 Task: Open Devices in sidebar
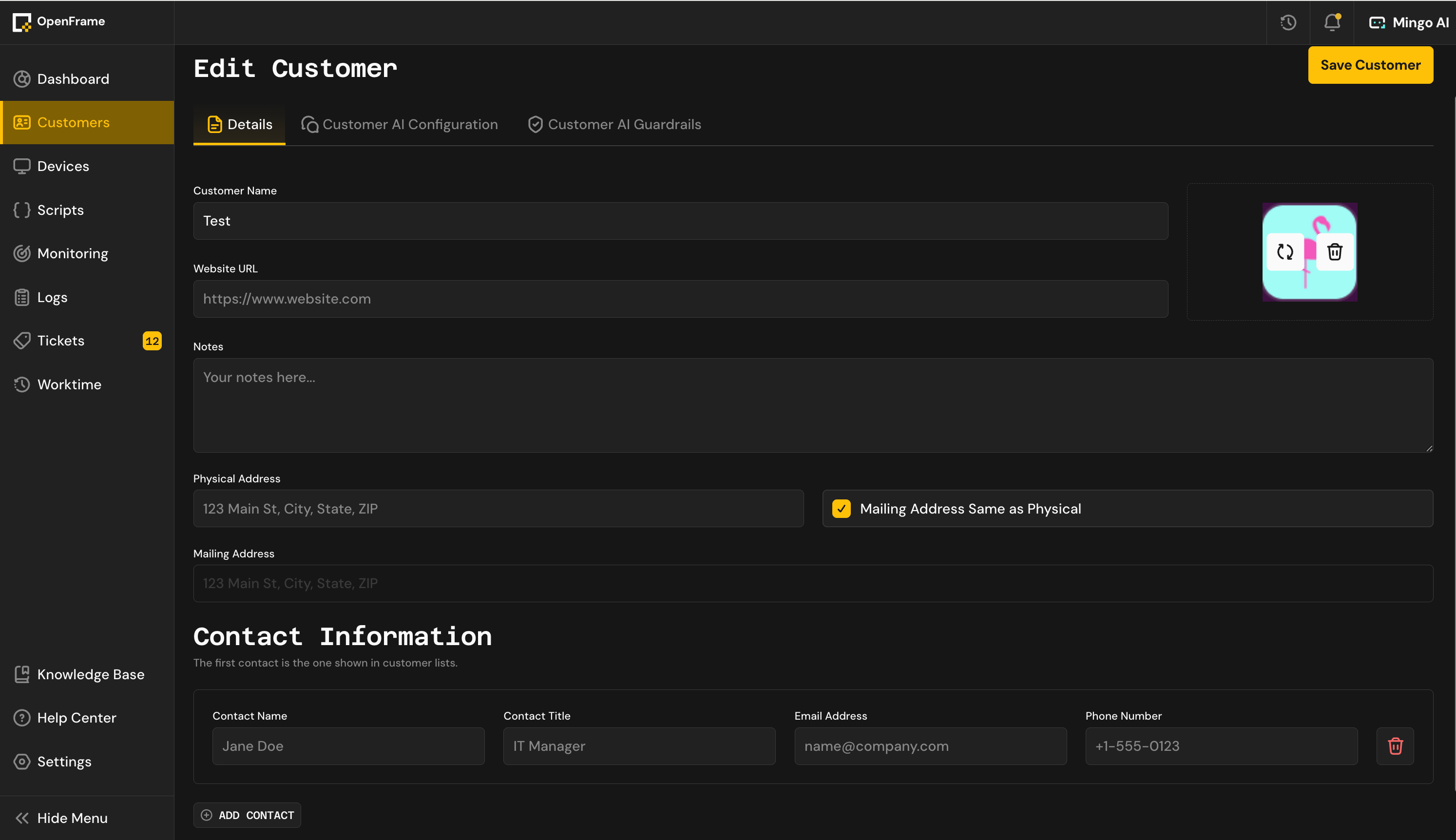tap(87, 166)
